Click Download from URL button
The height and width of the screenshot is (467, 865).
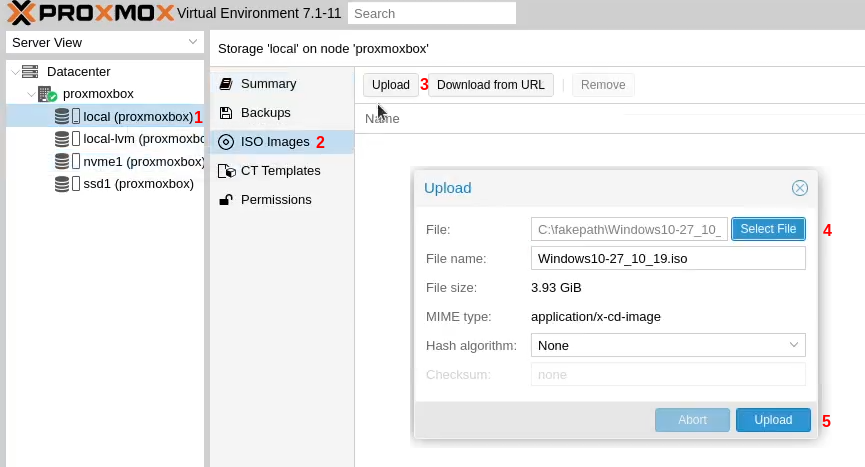(x=490, y=85)
